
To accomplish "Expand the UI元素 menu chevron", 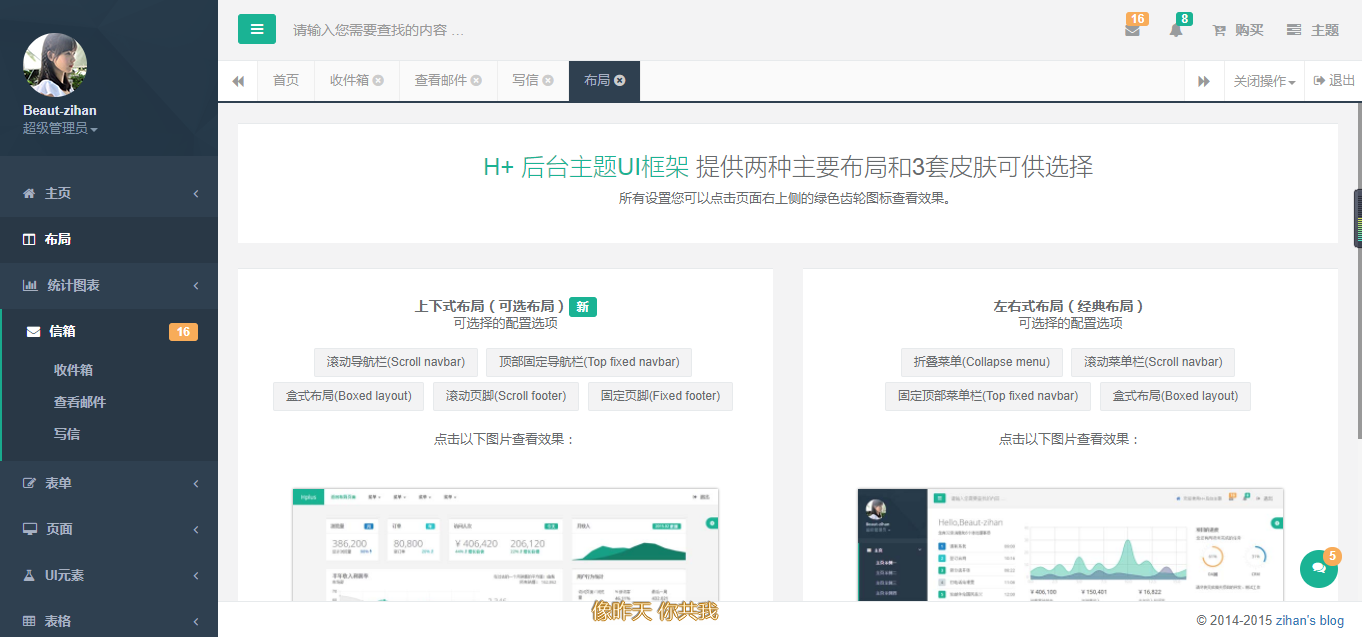I will coord(196,575).
